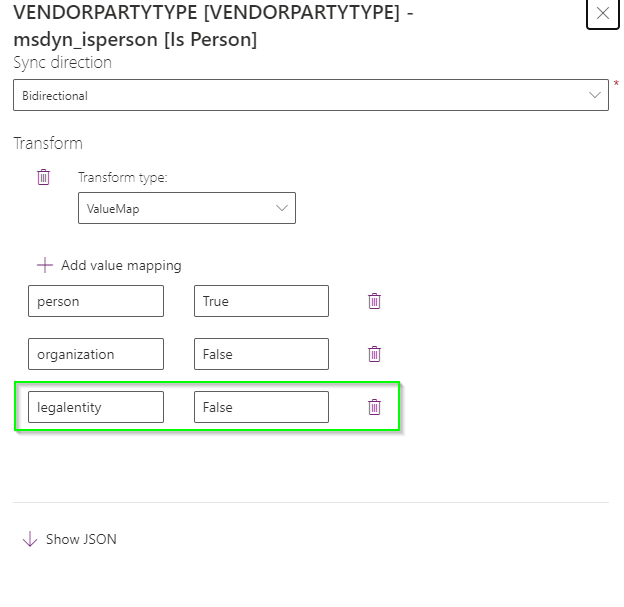624x607 pixels.
Task: Delete the organization mapping row
Action: (x=374, y=354)
